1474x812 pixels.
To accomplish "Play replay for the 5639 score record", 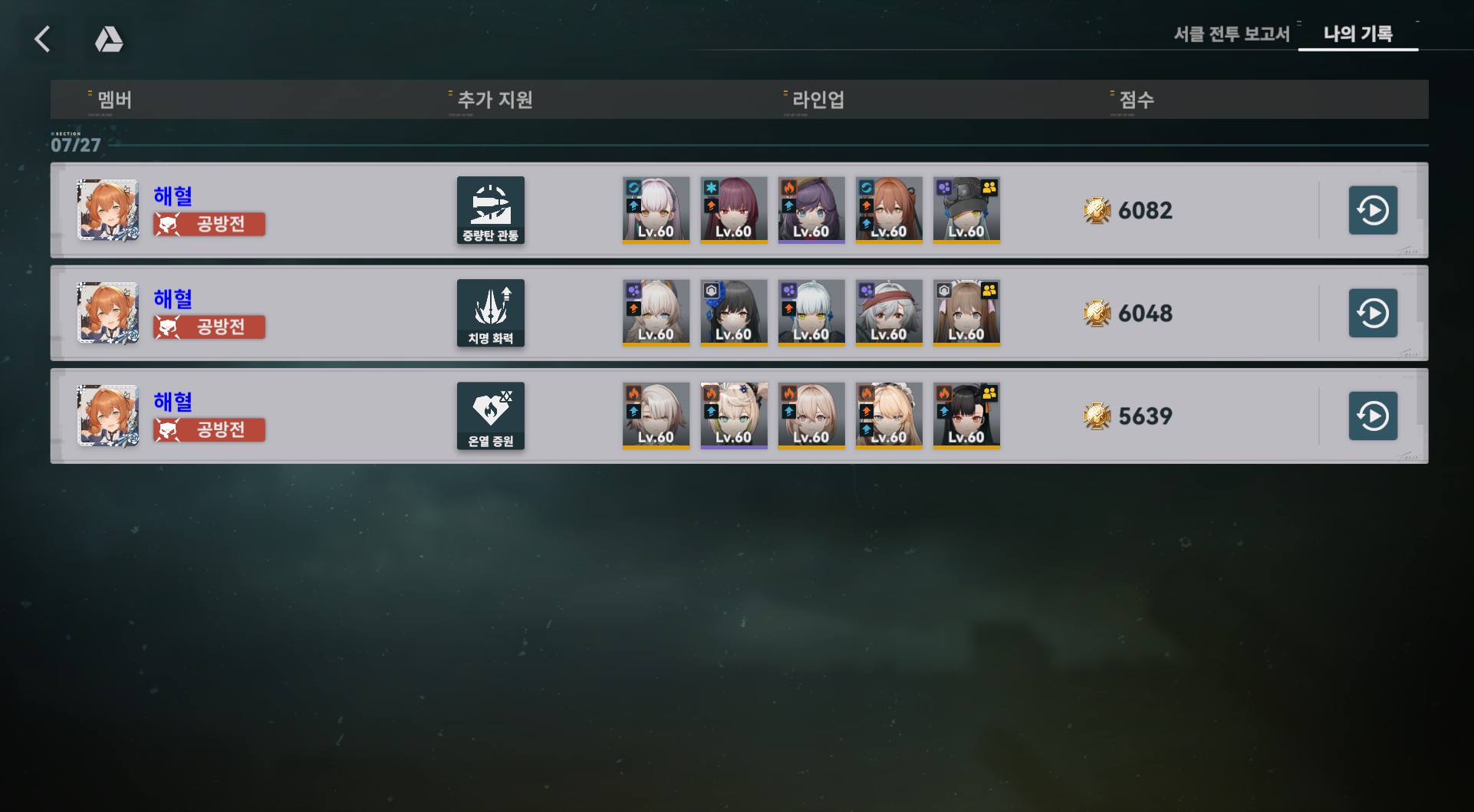I will pos(1373,416).
